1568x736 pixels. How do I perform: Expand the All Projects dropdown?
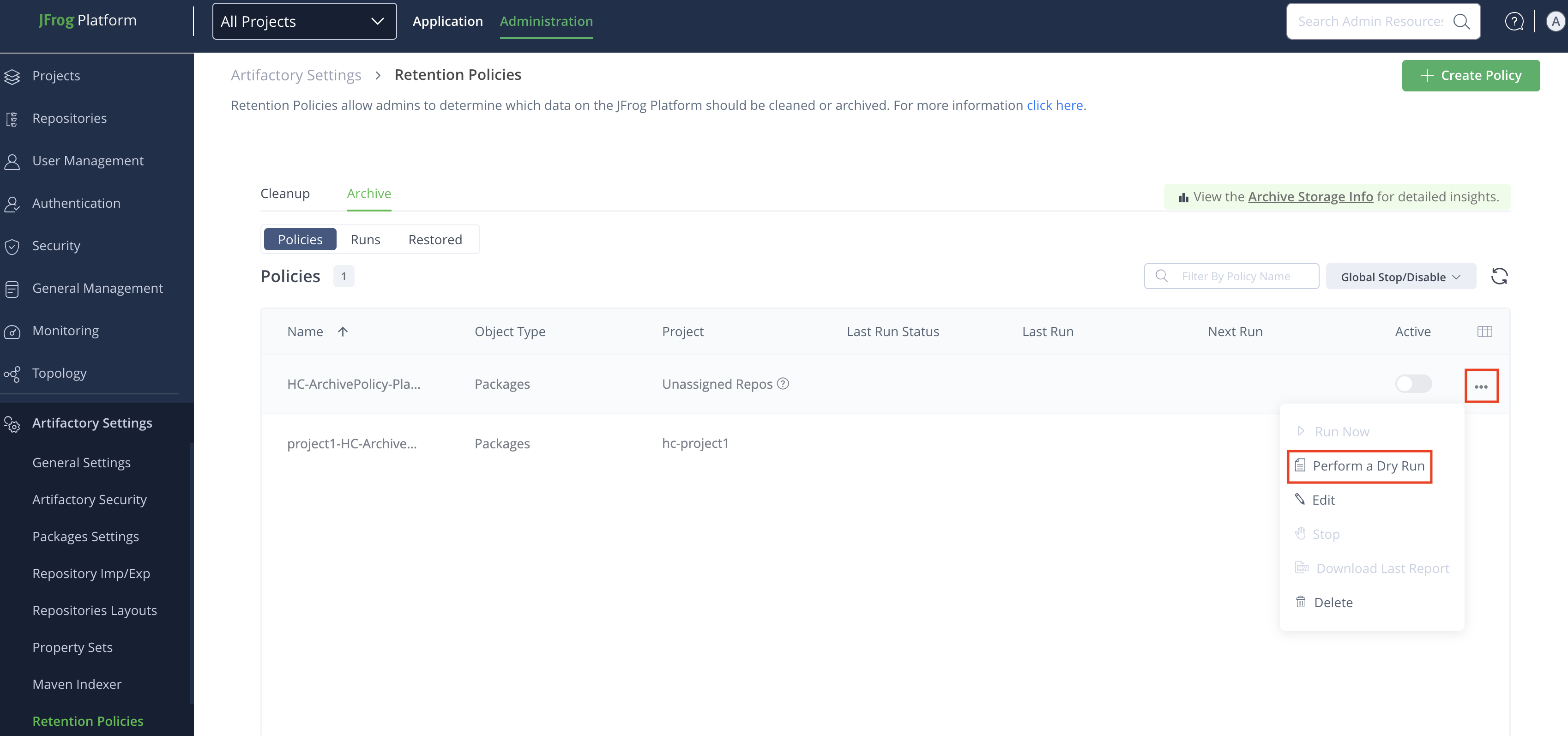point(304,22)
